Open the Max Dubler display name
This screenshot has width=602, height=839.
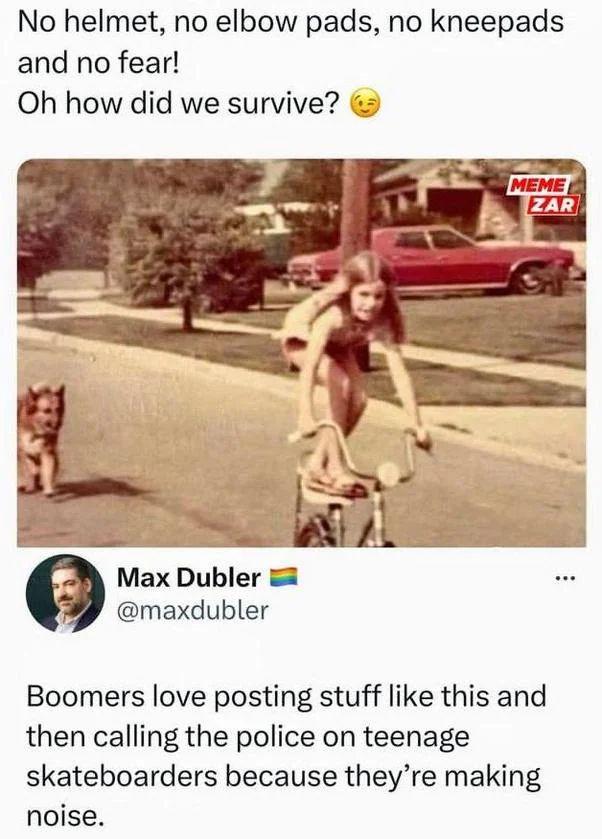point(189,578)
